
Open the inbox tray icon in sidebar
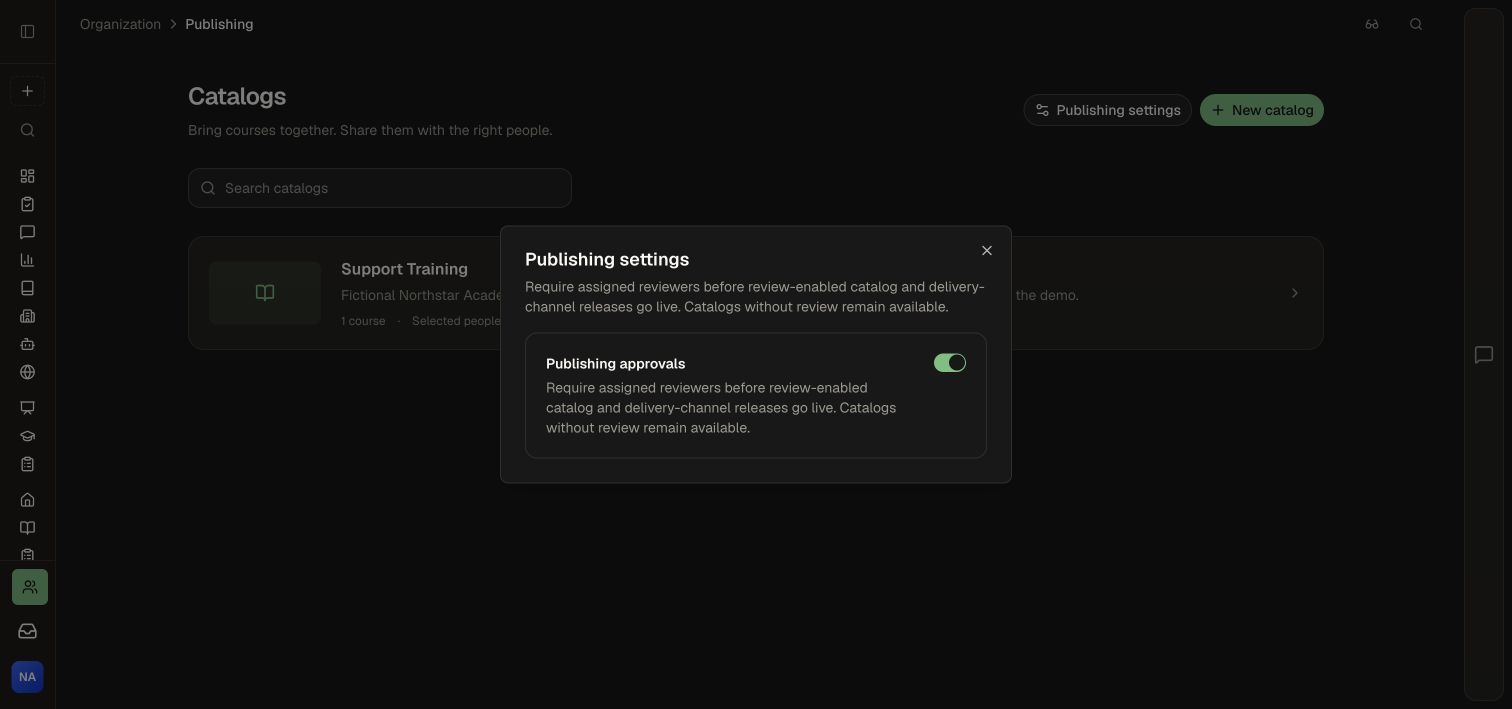click(27, 631)
